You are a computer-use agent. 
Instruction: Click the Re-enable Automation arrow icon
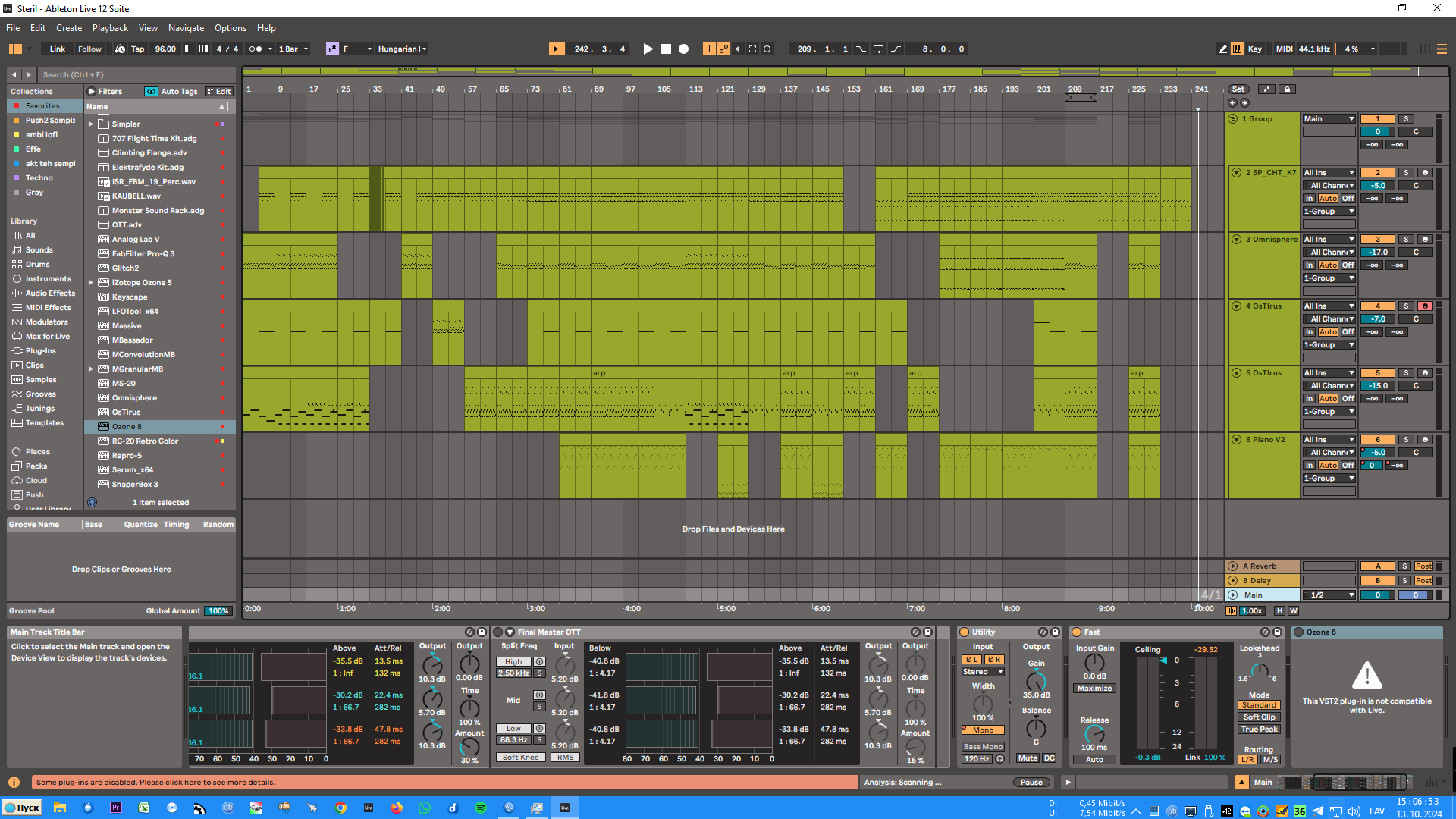tap(738, 49)
